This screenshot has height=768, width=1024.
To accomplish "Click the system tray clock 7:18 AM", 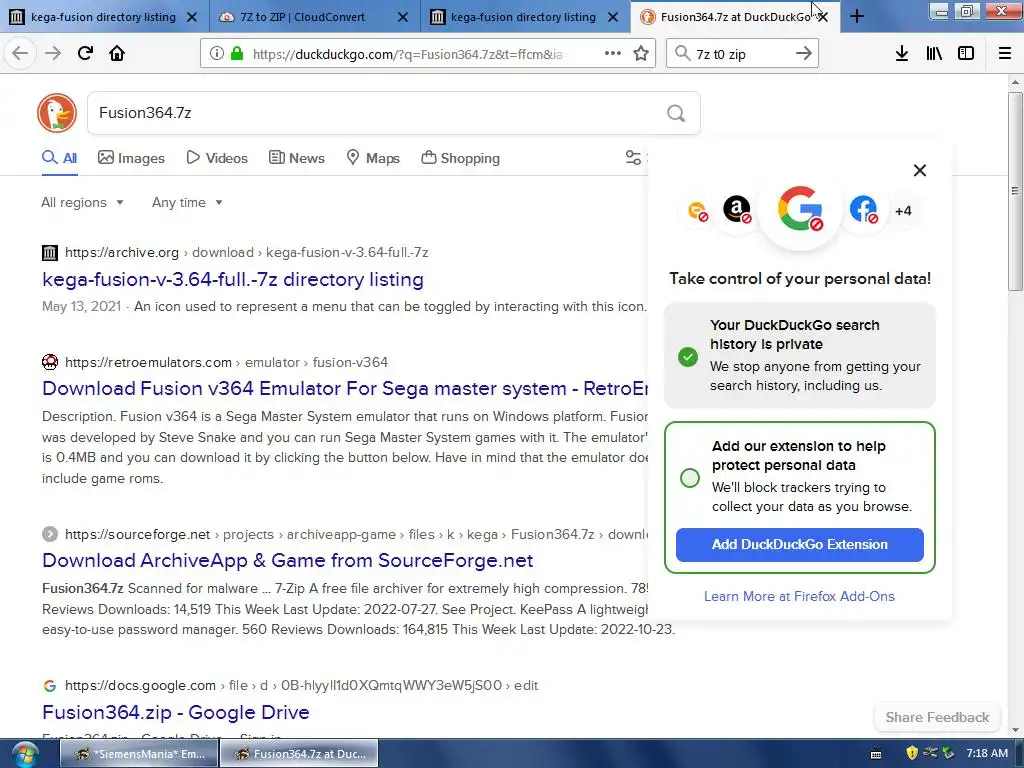I will (987, 754).
